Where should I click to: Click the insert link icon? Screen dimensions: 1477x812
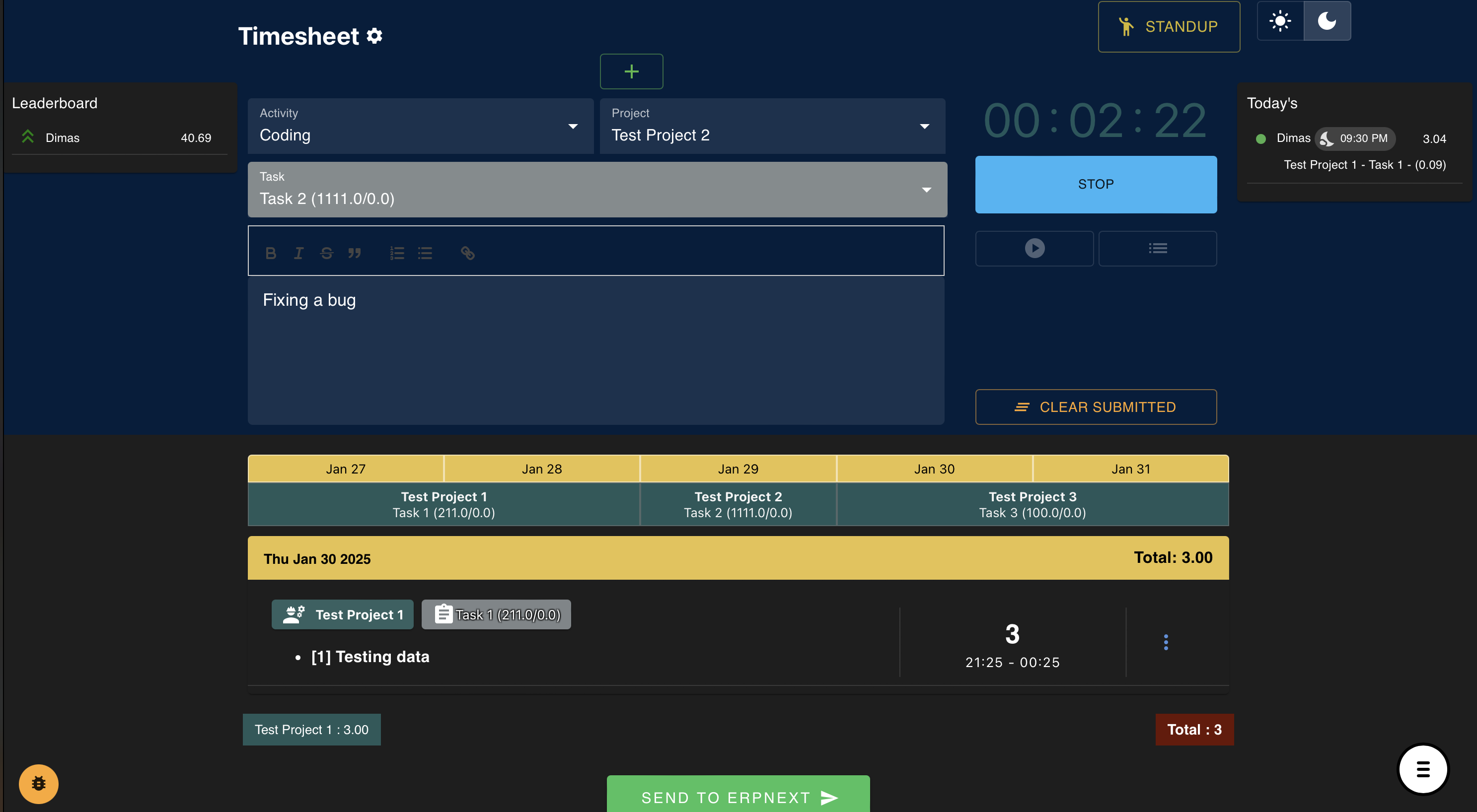(x=467, y=253)
